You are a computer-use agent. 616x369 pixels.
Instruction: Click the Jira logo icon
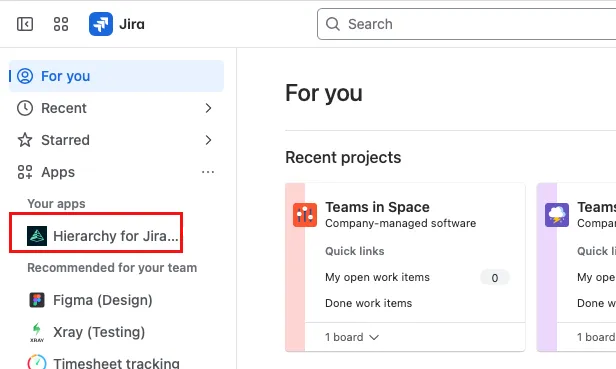click(x=101, y=24)
